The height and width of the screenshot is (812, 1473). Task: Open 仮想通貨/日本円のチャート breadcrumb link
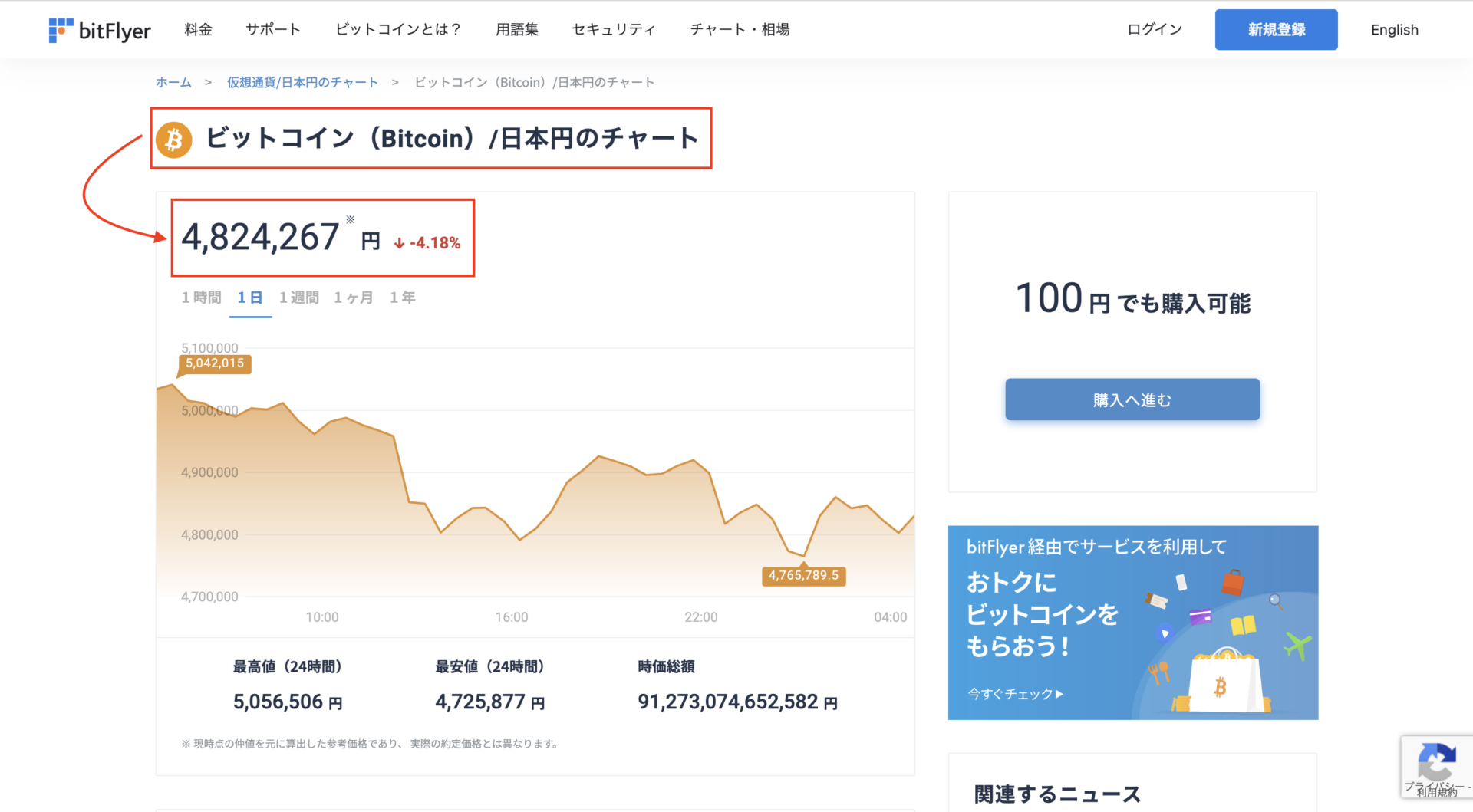[x=302, y=82]
